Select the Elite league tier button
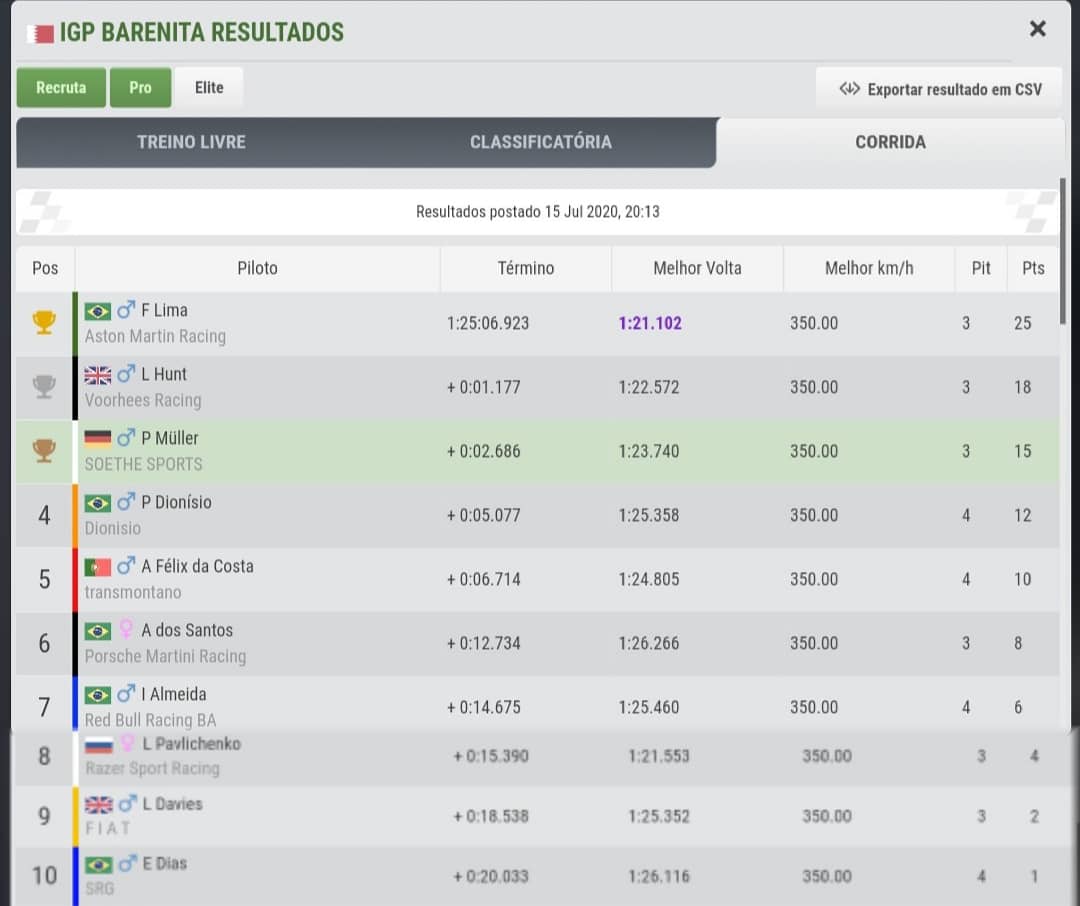The height and width of the screenshot is (906, 1080). (209, 87)
